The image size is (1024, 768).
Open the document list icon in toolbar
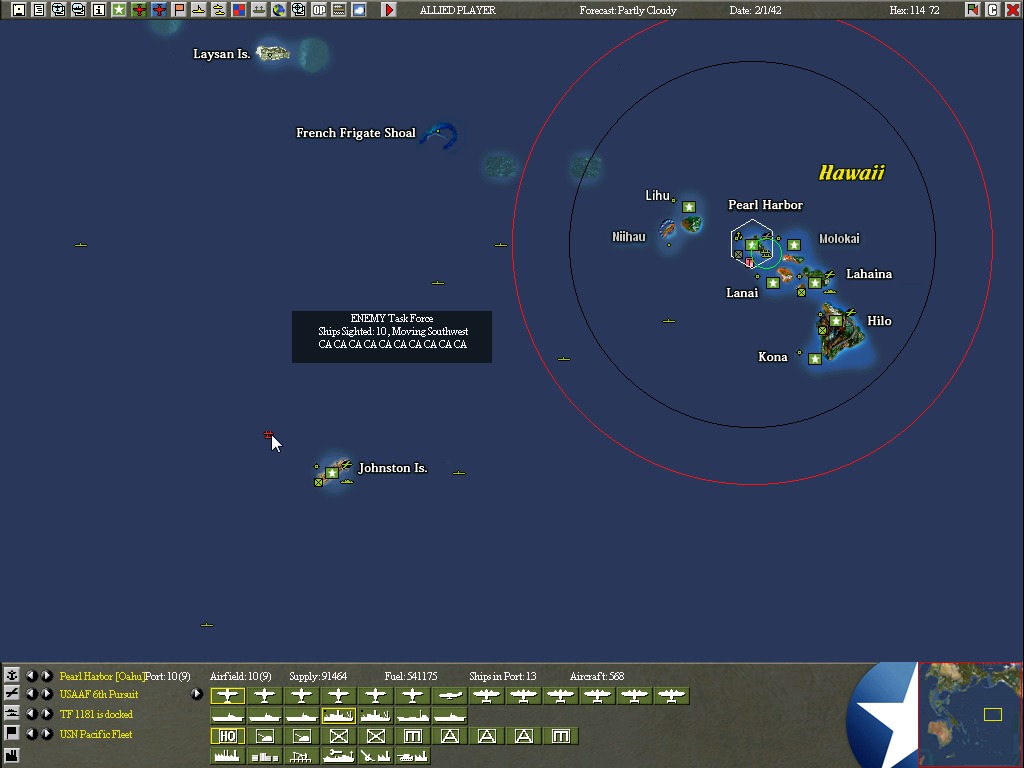tap(39, 10)
